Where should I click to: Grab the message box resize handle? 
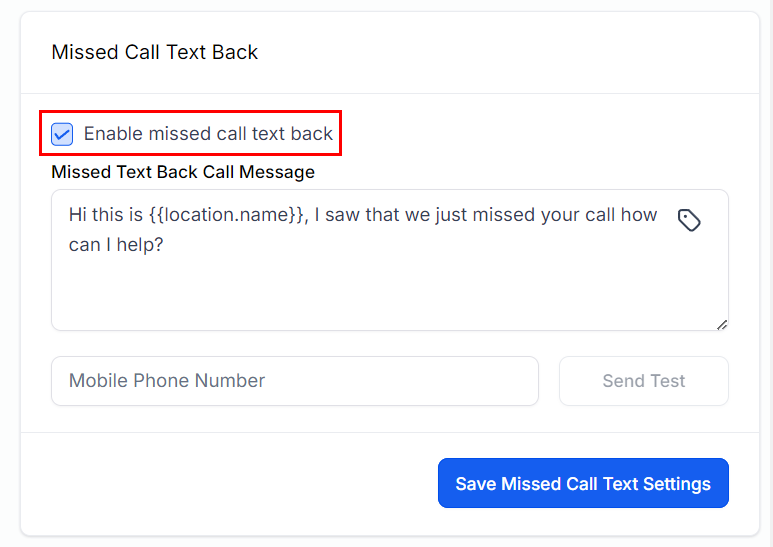(x=721, y=323)
